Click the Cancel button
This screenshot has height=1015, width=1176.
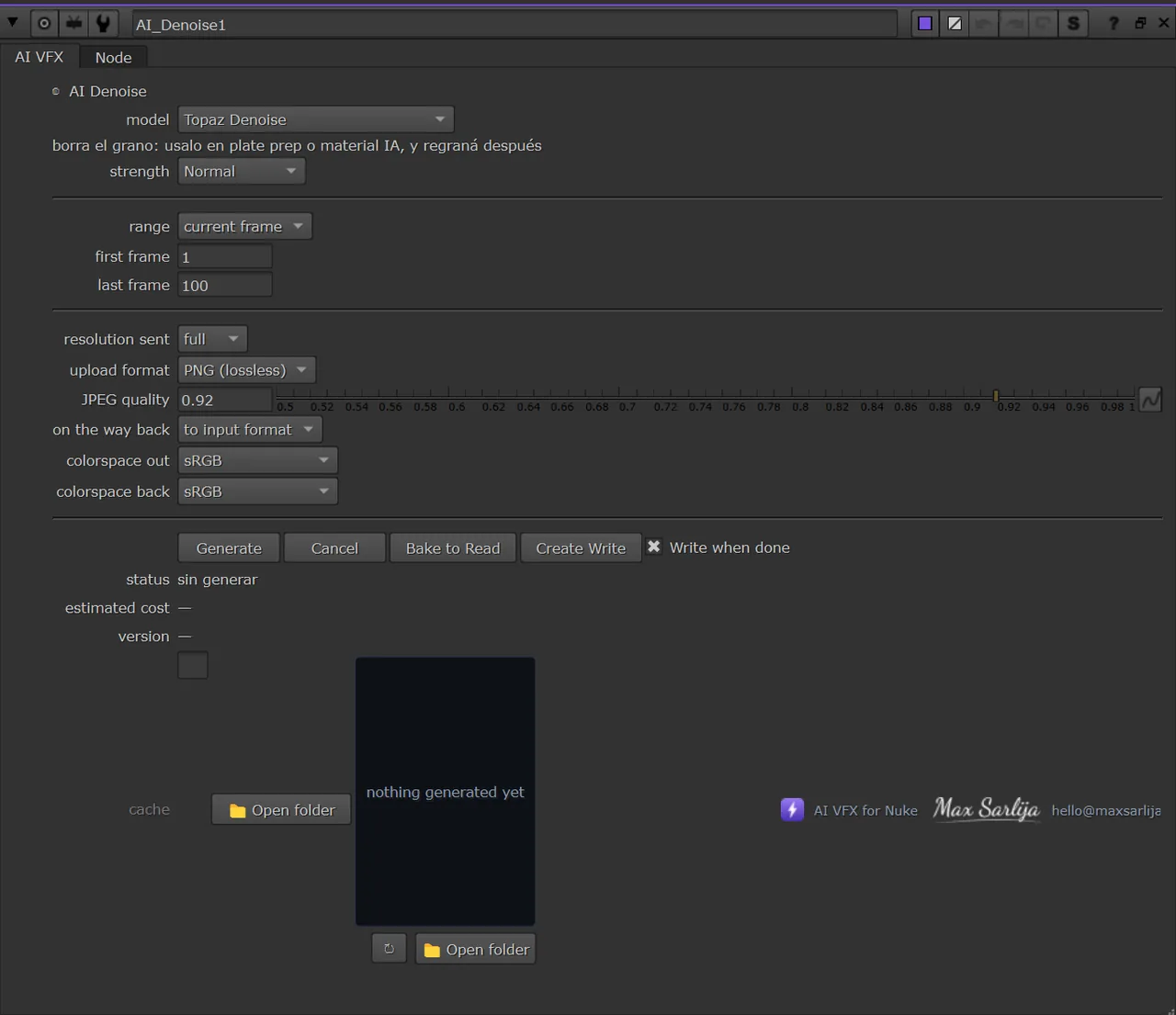(x=334, y=548)
